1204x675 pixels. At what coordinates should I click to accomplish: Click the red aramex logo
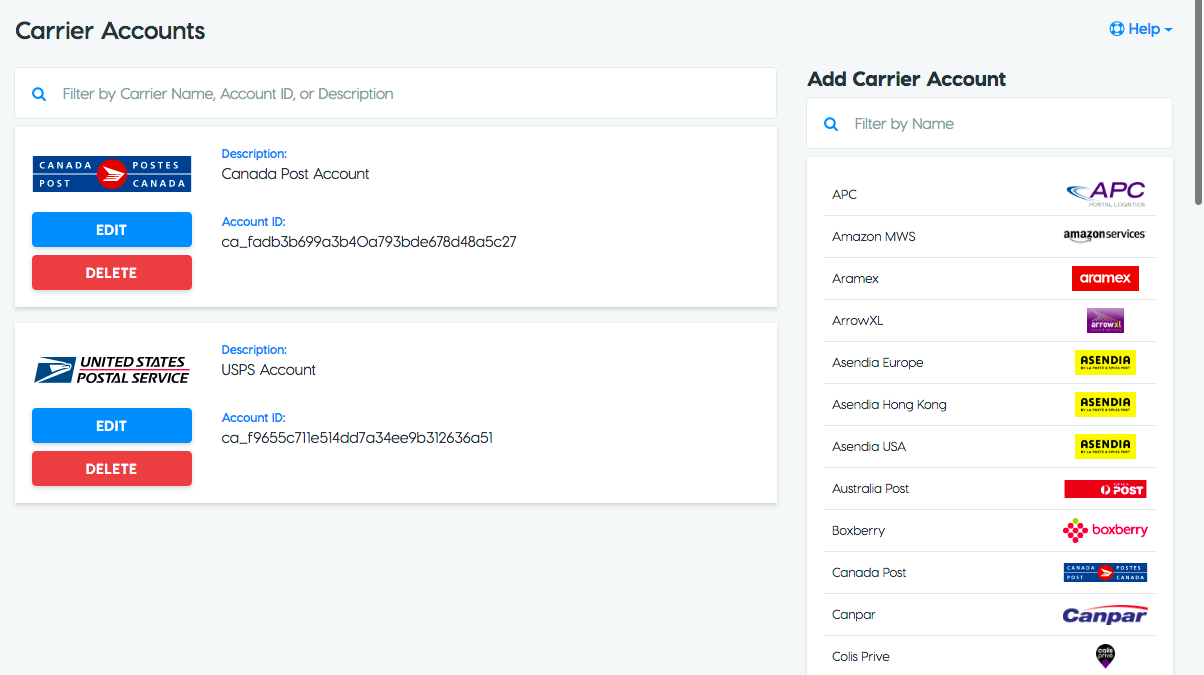click(x=1105, y=278)
